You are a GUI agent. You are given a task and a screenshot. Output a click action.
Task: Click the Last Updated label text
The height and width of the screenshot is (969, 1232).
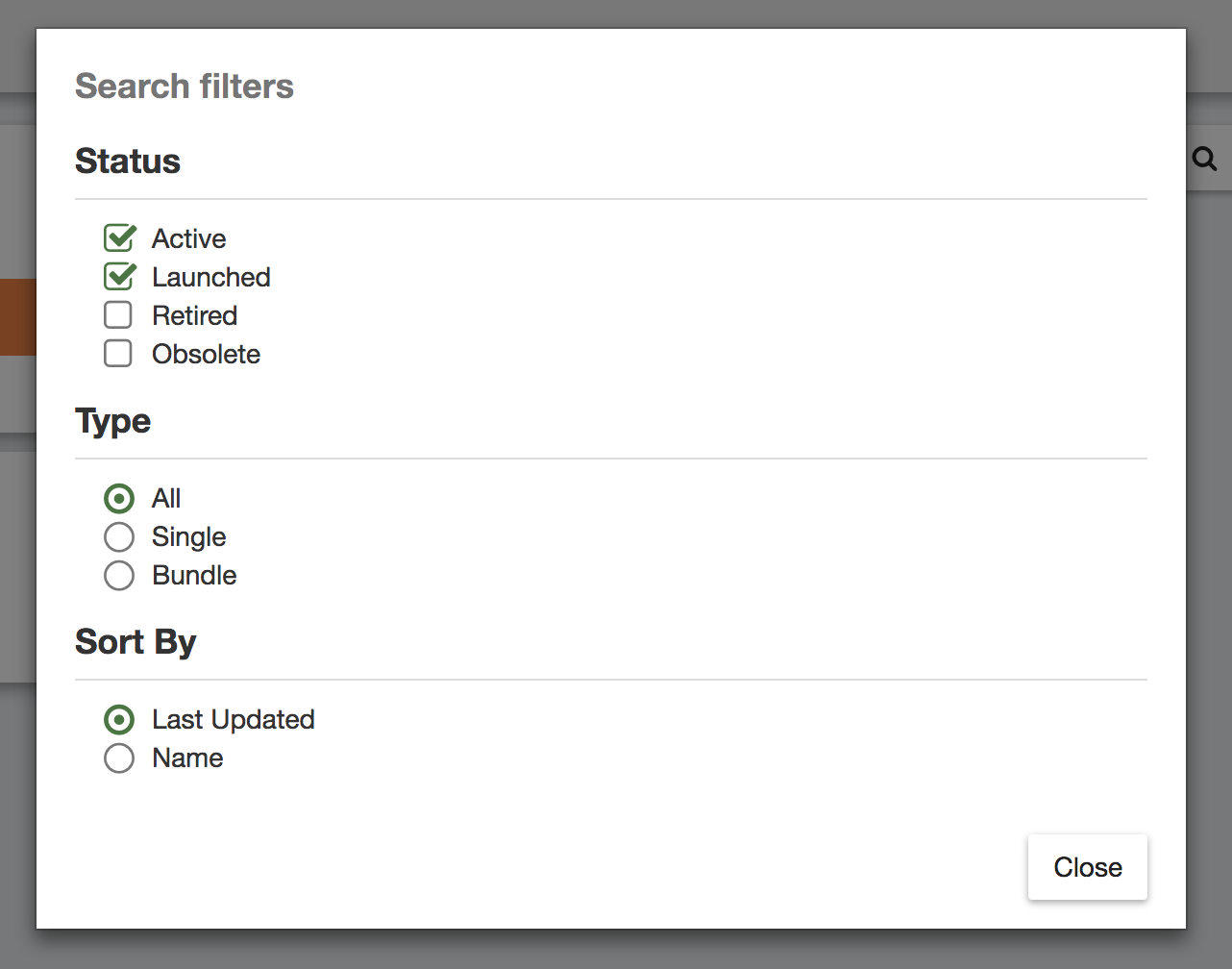click(x=234, y=720)
